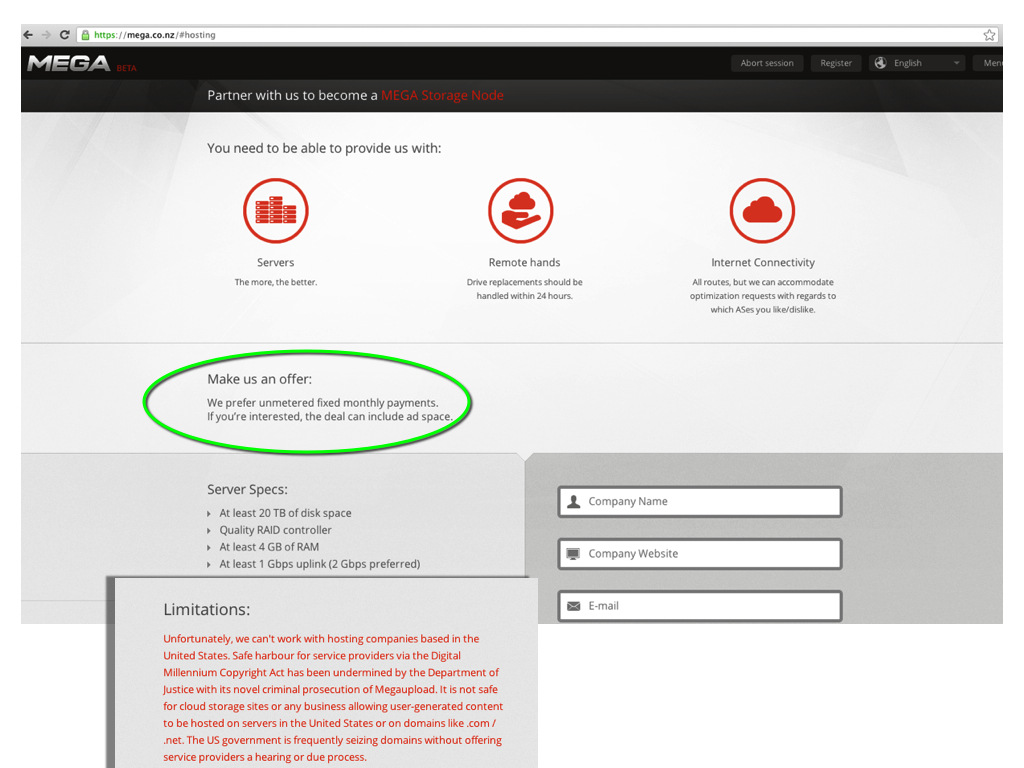The width and height of the screenshot is (1024, 768).
Task: Focus the Company Website input field
Action: (x=700, y=554)
